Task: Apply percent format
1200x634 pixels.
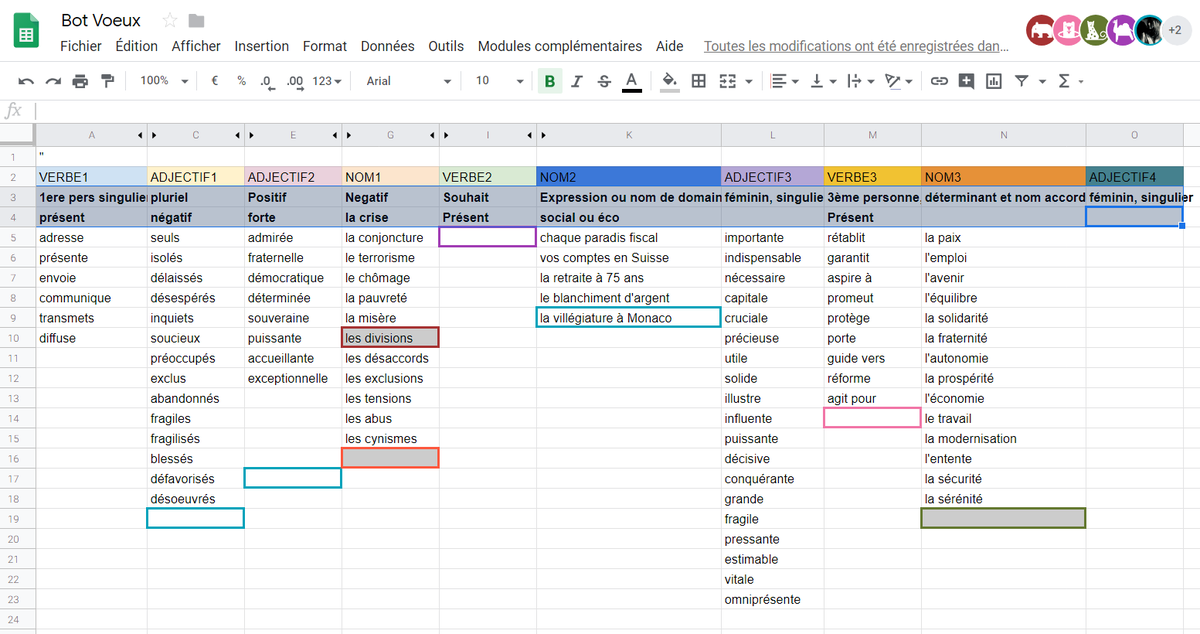Action: point(241,81)
